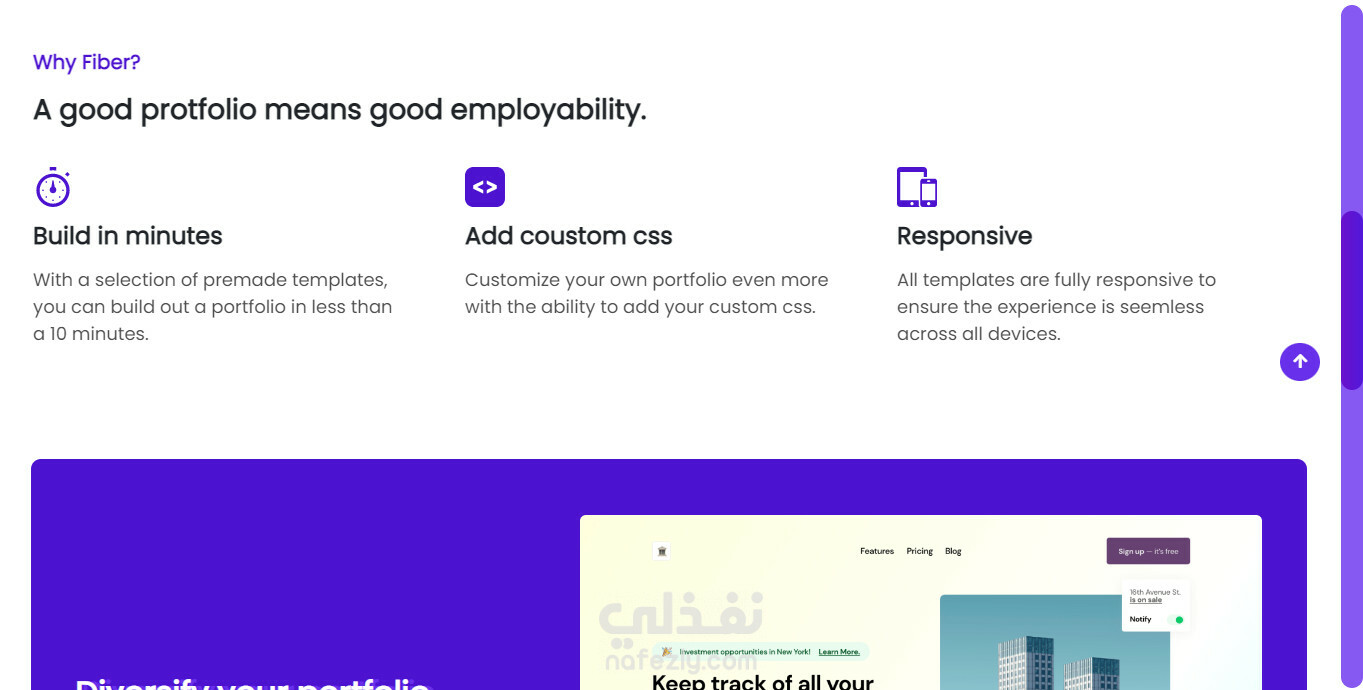Screen dimensions: 1363x690
Task: Open the Features menu item in the preview
Action: point(877,551)
